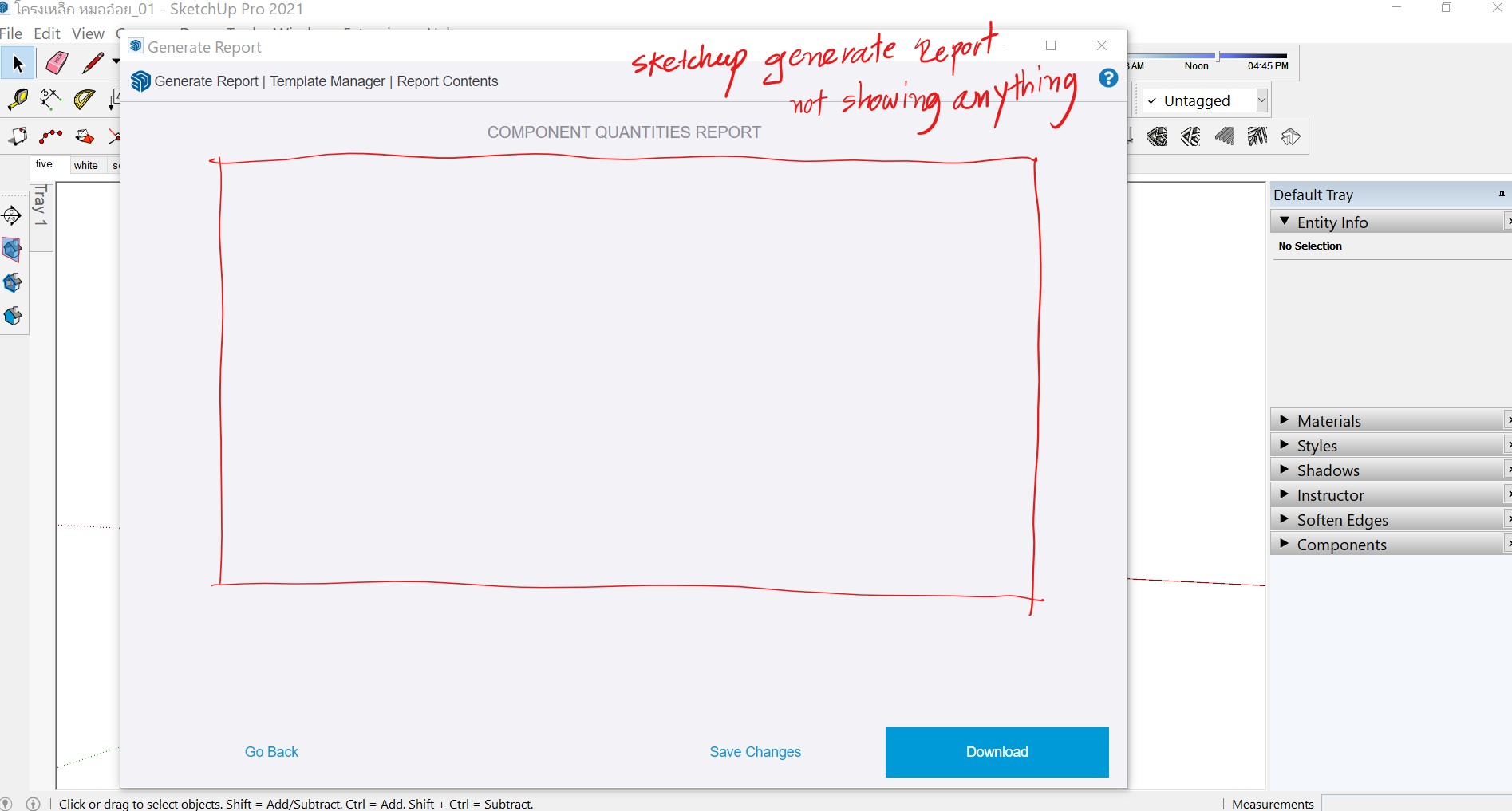Click the Measurements input box
The width and height of the screenshot is (1512, 811).
(x=1416, y=803)
